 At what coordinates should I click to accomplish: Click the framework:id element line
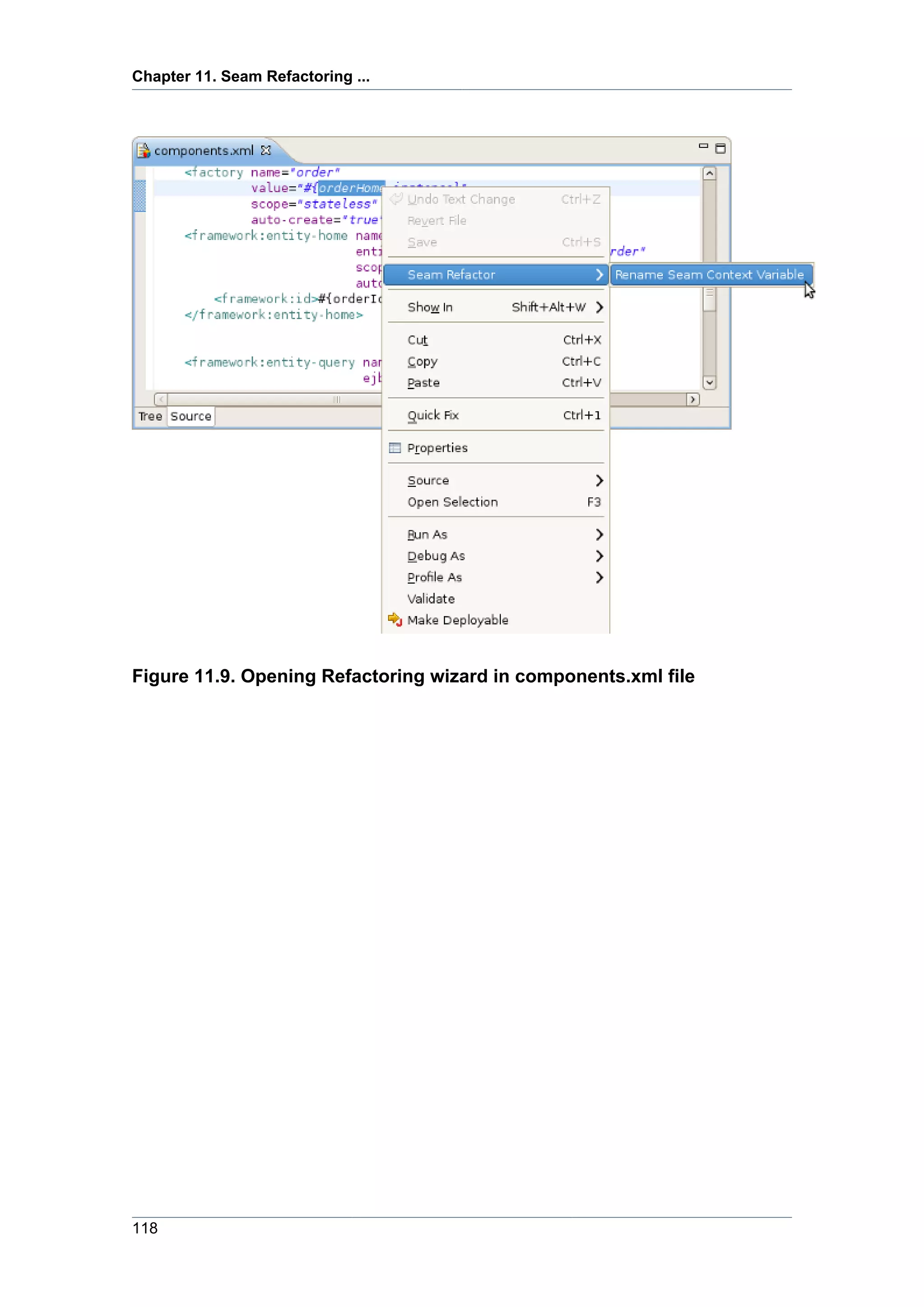point(298,299)
